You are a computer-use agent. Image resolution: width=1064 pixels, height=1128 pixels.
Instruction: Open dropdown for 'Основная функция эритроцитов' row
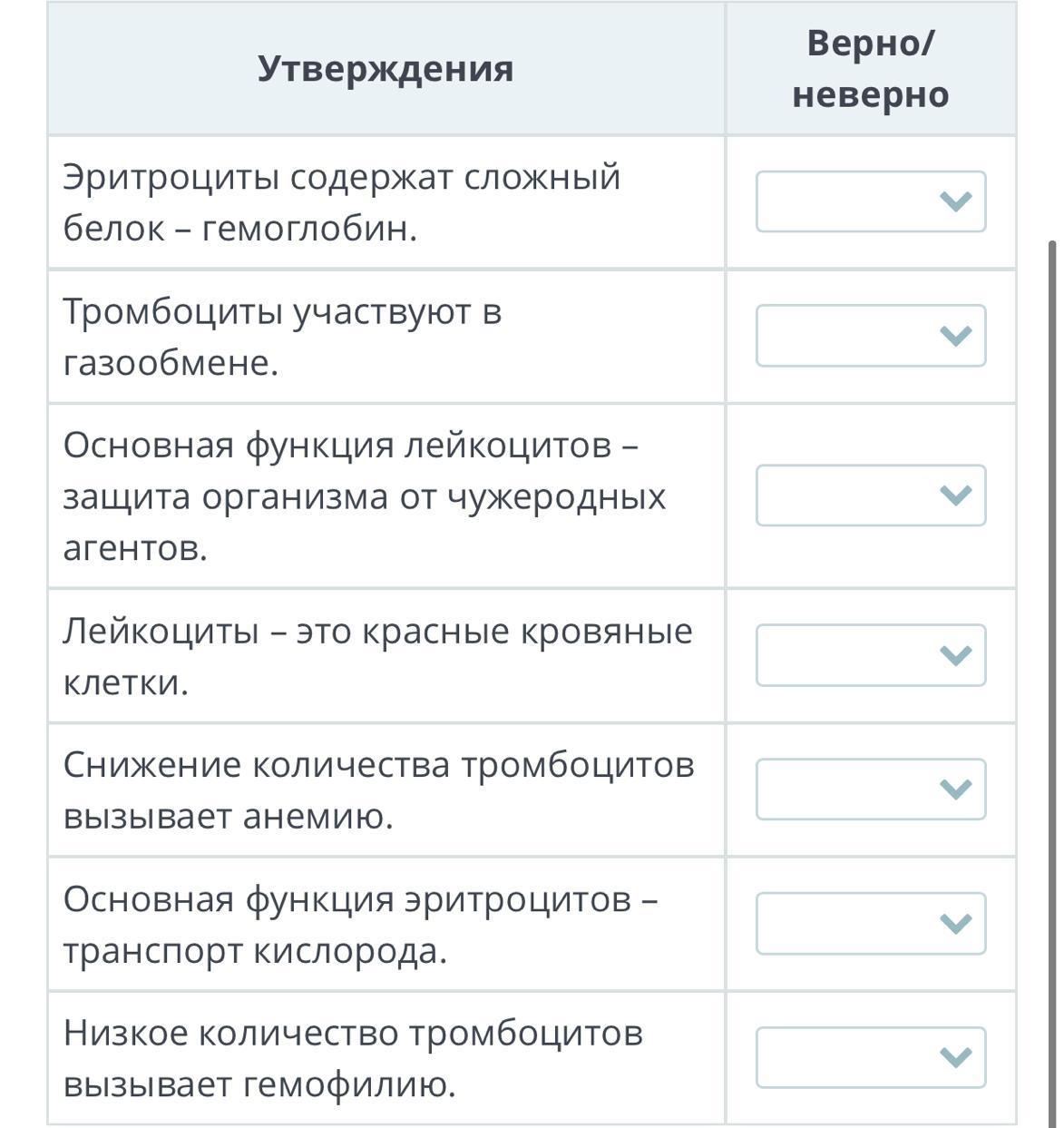tap(870, 924)
